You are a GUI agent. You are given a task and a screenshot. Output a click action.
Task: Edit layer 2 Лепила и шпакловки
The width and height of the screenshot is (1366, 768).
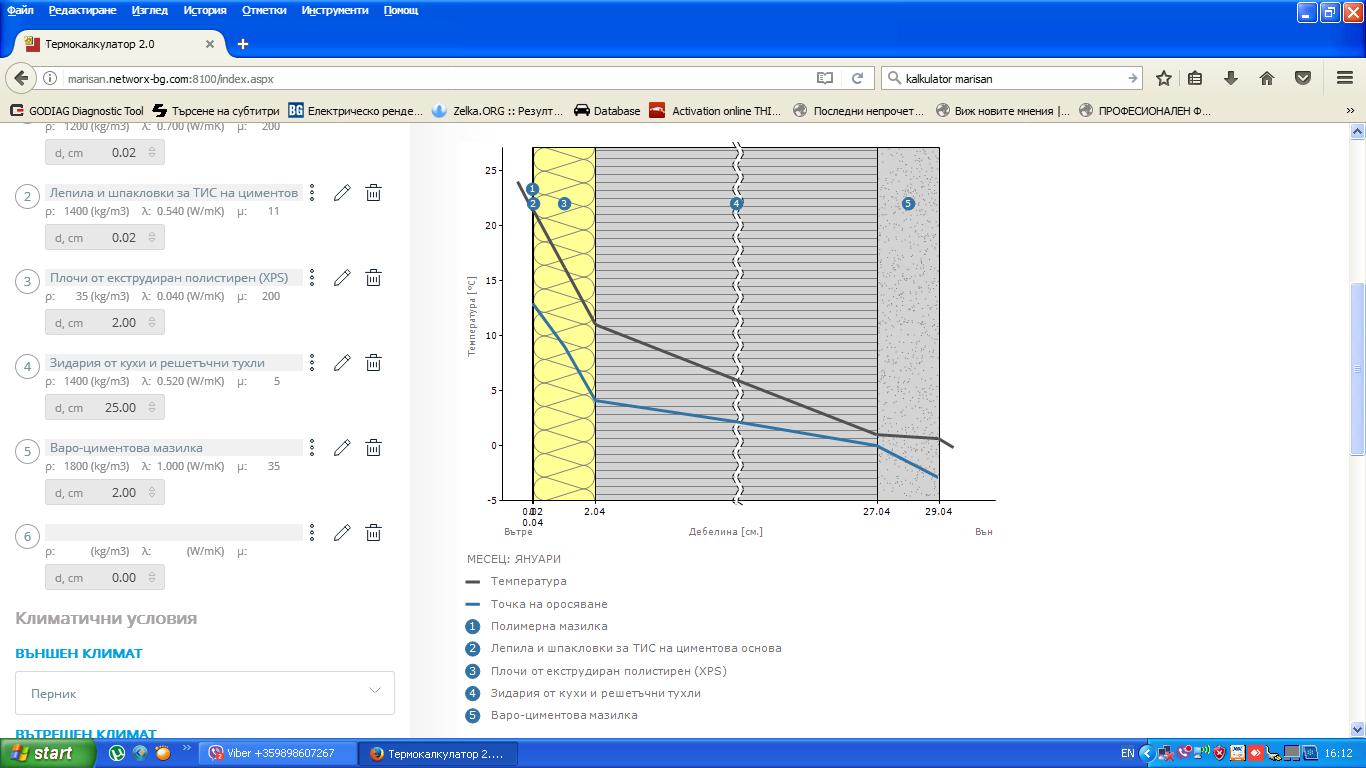pyautogui.click(x=342, y=193)
